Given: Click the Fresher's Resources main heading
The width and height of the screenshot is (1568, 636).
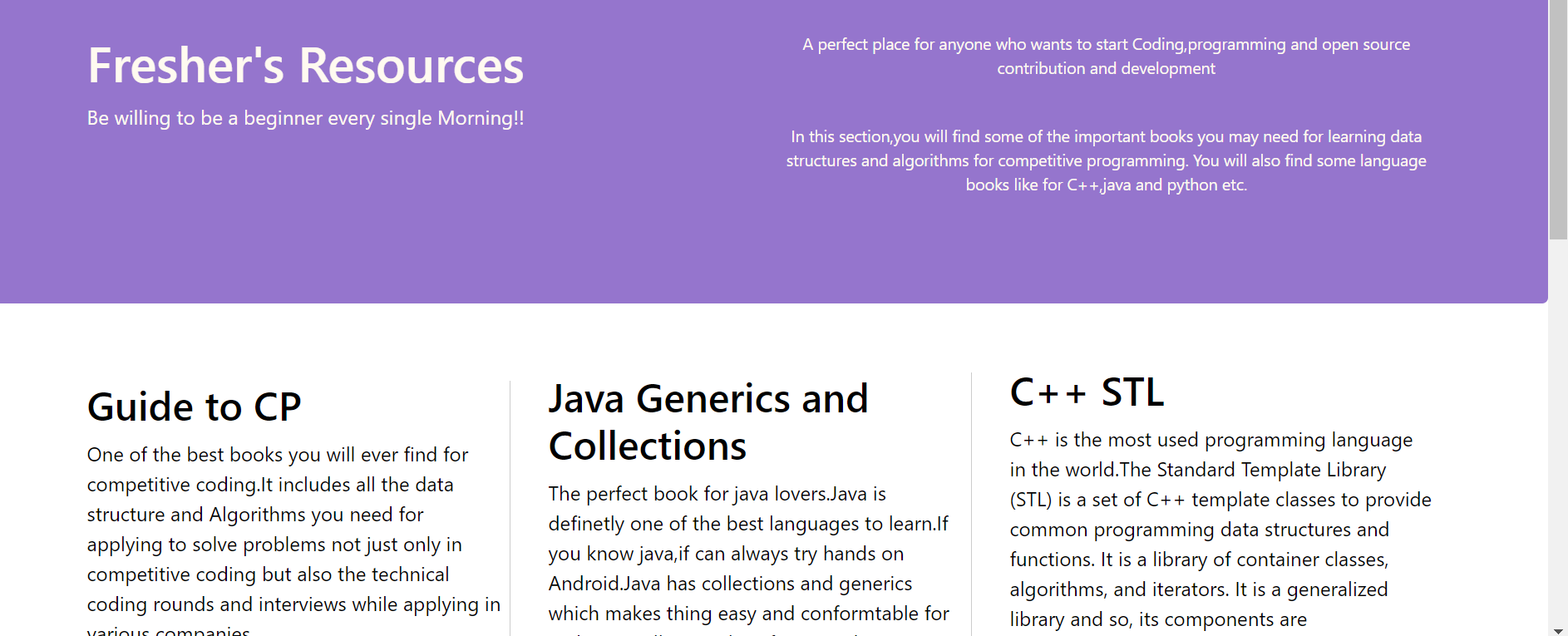Looking at the screenshot, I should (305, 66).
